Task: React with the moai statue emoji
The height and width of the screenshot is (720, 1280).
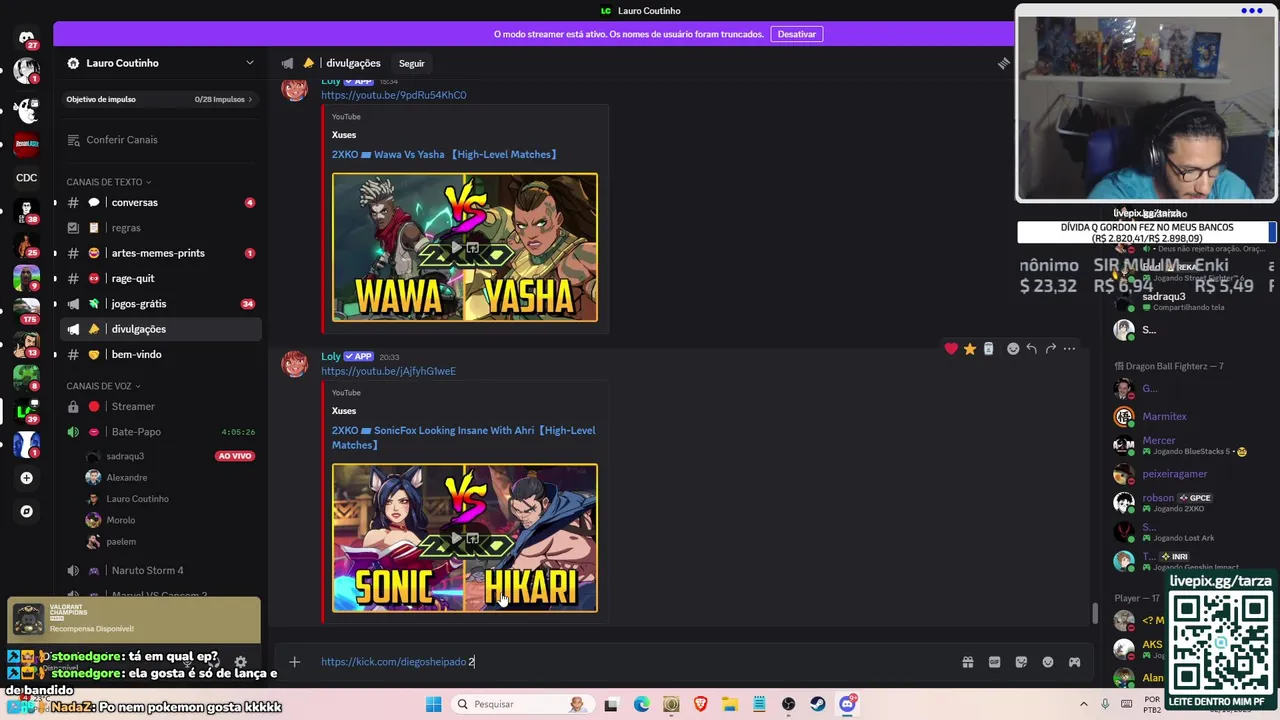Action: [988, 349]
